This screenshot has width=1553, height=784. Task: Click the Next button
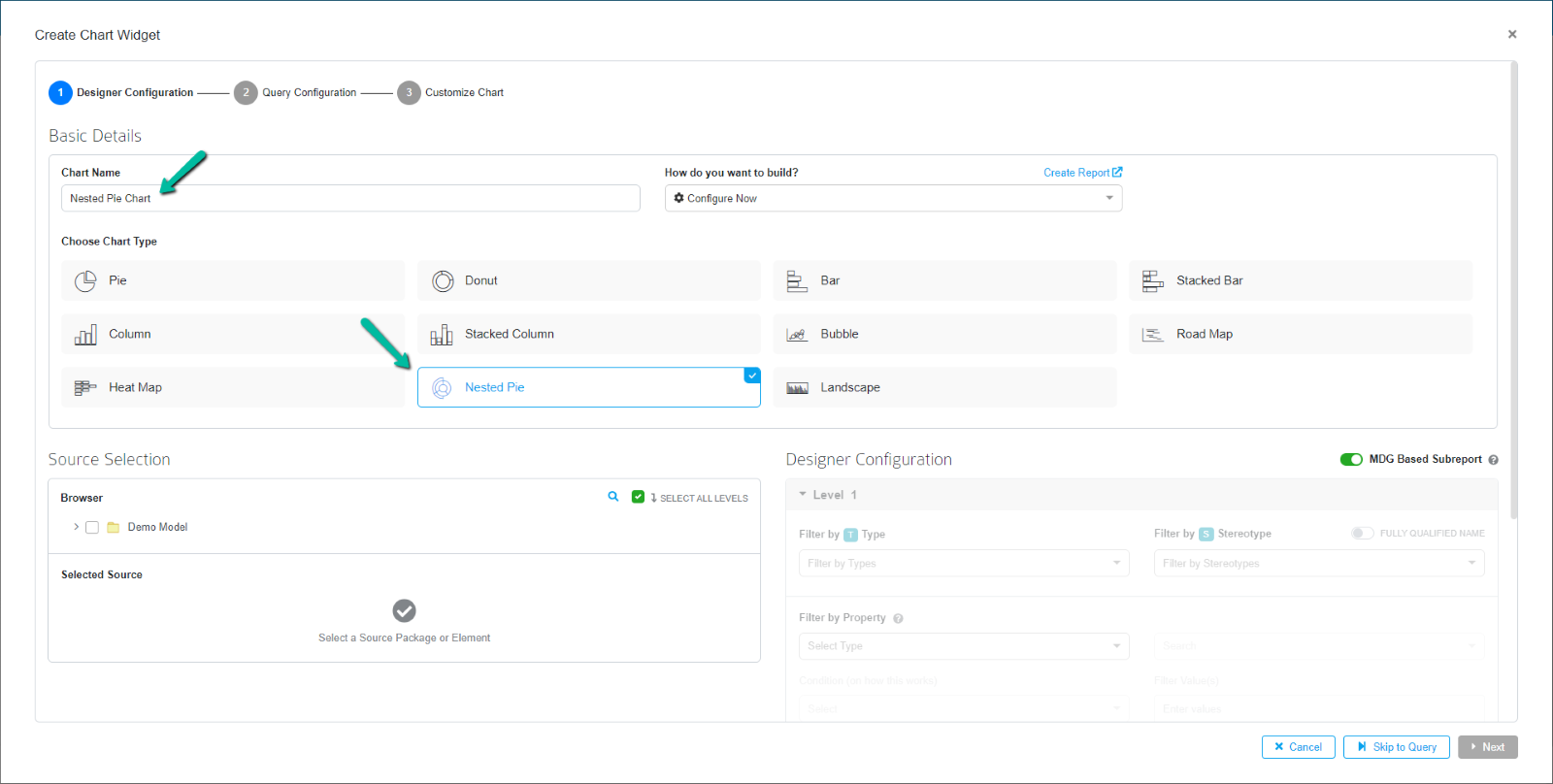[1488, 747]
